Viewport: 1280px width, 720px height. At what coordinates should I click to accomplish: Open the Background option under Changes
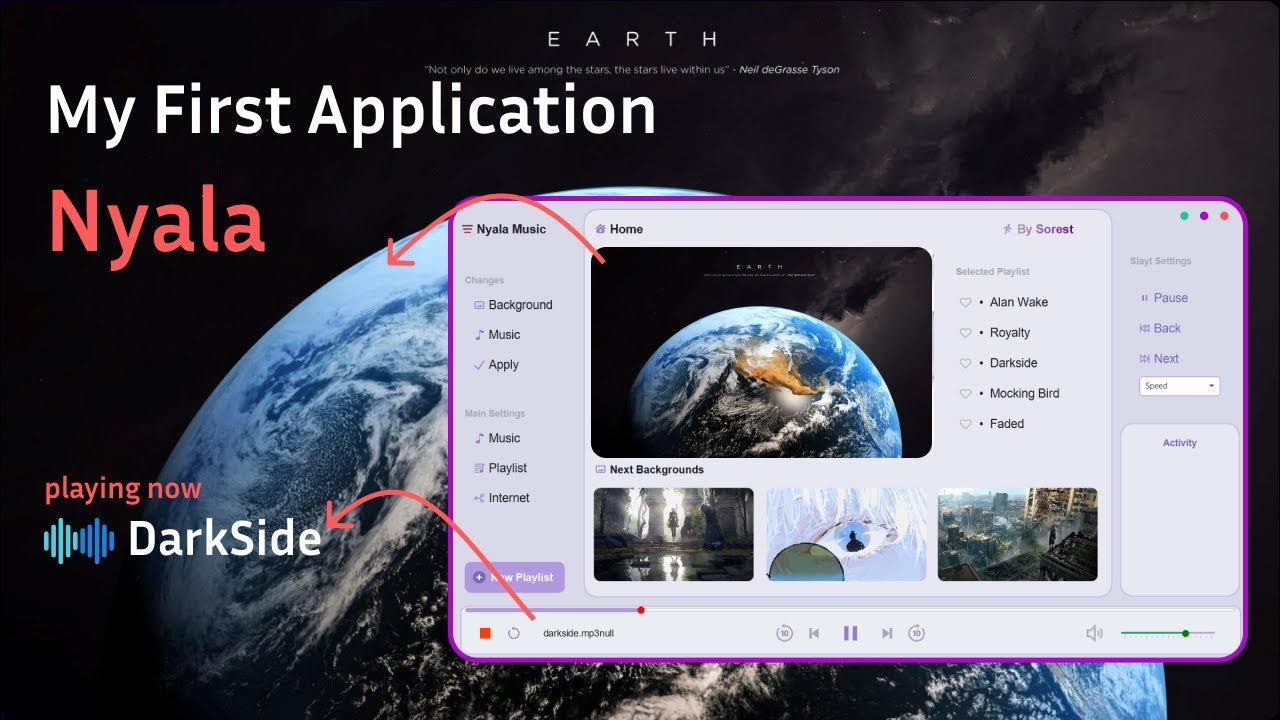coord(513,305)
